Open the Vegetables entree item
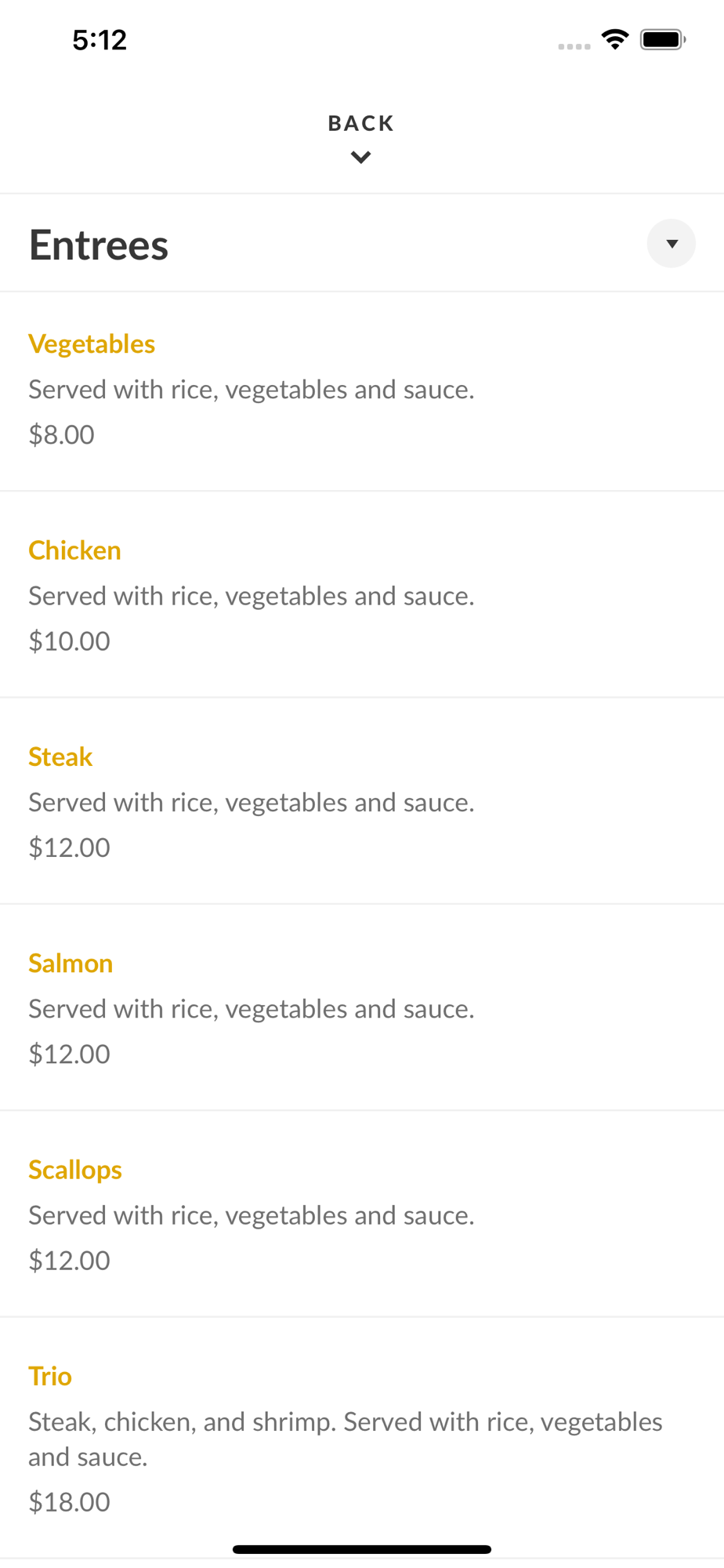This screenshot has height=1568, width=724. click(x=362, y=391)
